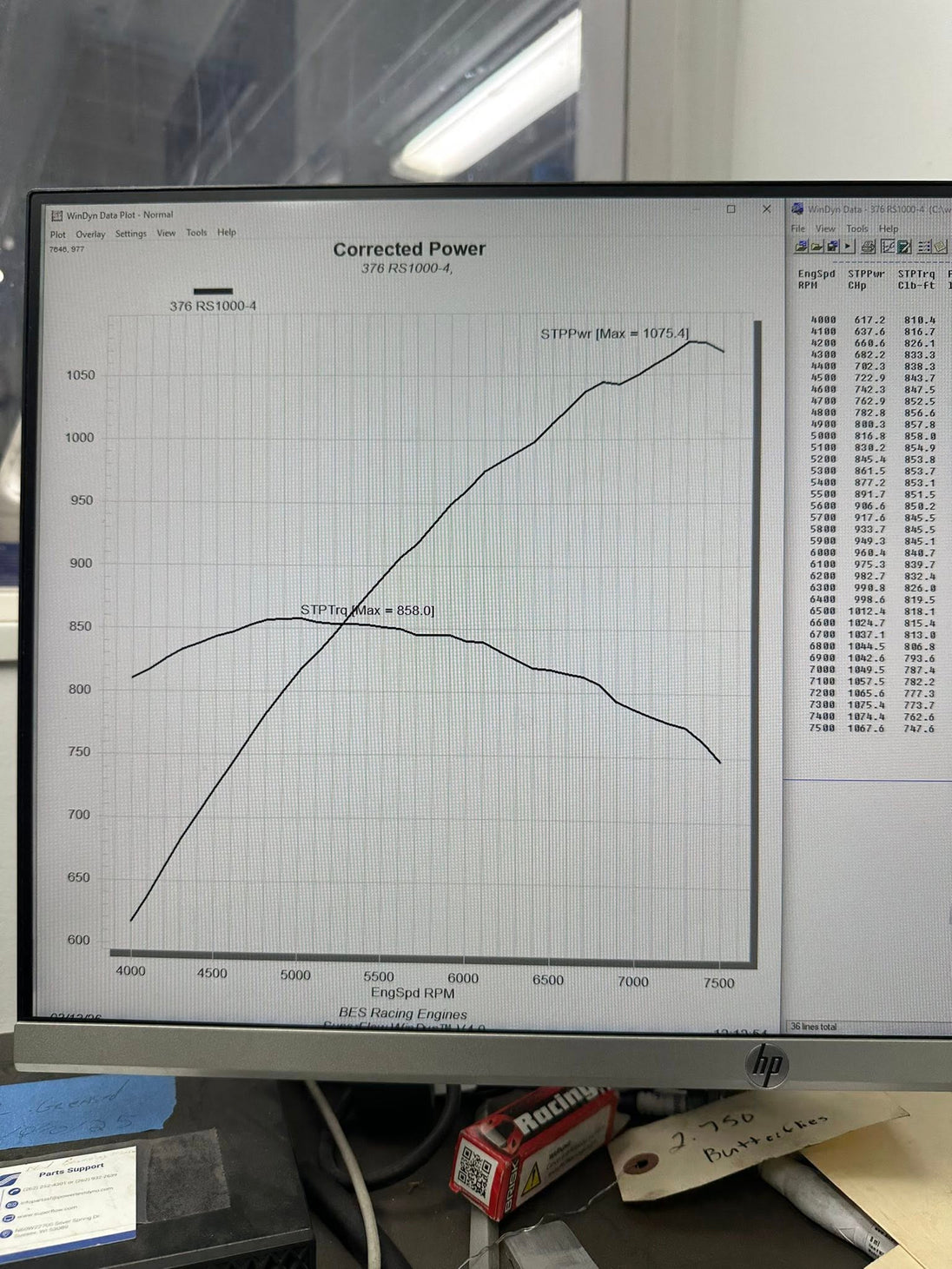
Task: Click the first open-folder icon in Data toolbar
Action: coord(801,247)
